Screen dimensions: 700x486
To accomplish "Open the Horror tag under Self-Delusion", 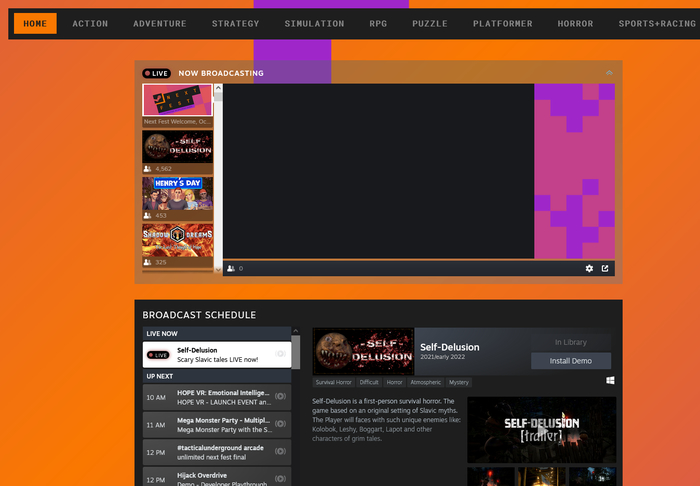I will coord(394,382).
